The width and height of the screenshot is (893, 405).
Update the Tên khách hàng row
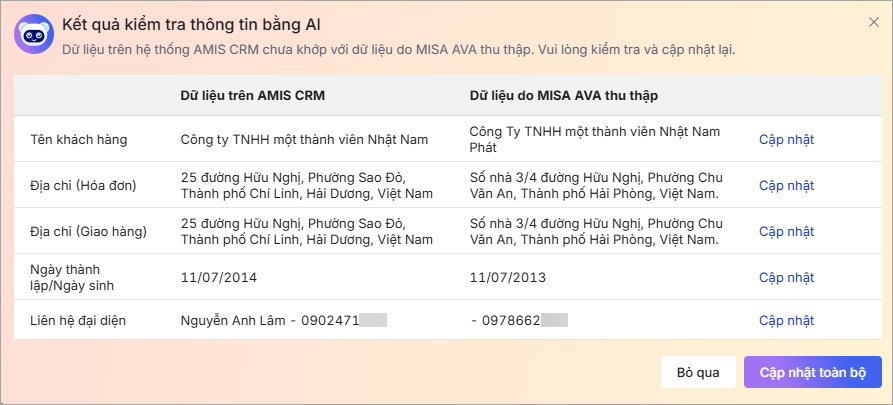[787, 140]
